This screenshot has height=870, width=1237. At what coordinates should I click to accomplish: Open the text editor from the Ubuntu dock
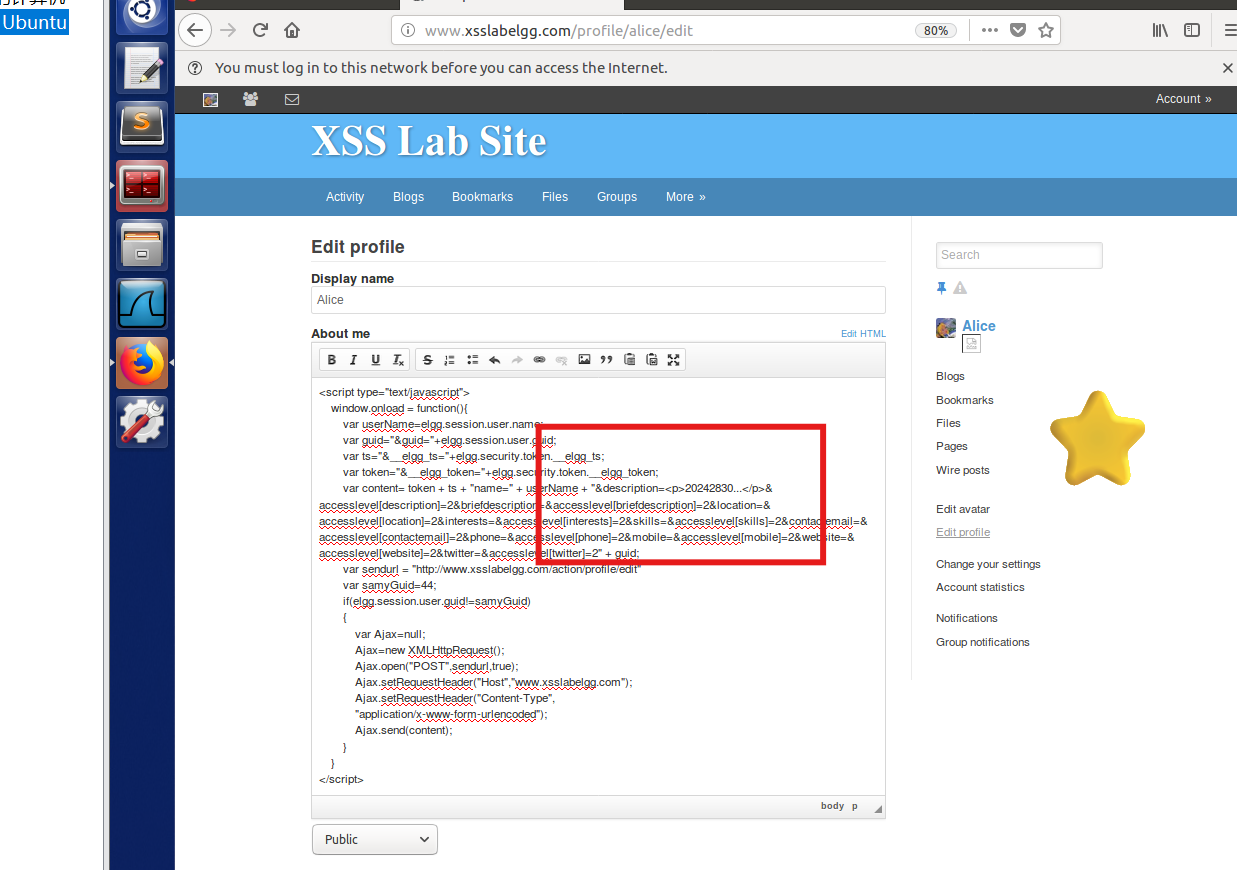point(142,67)
